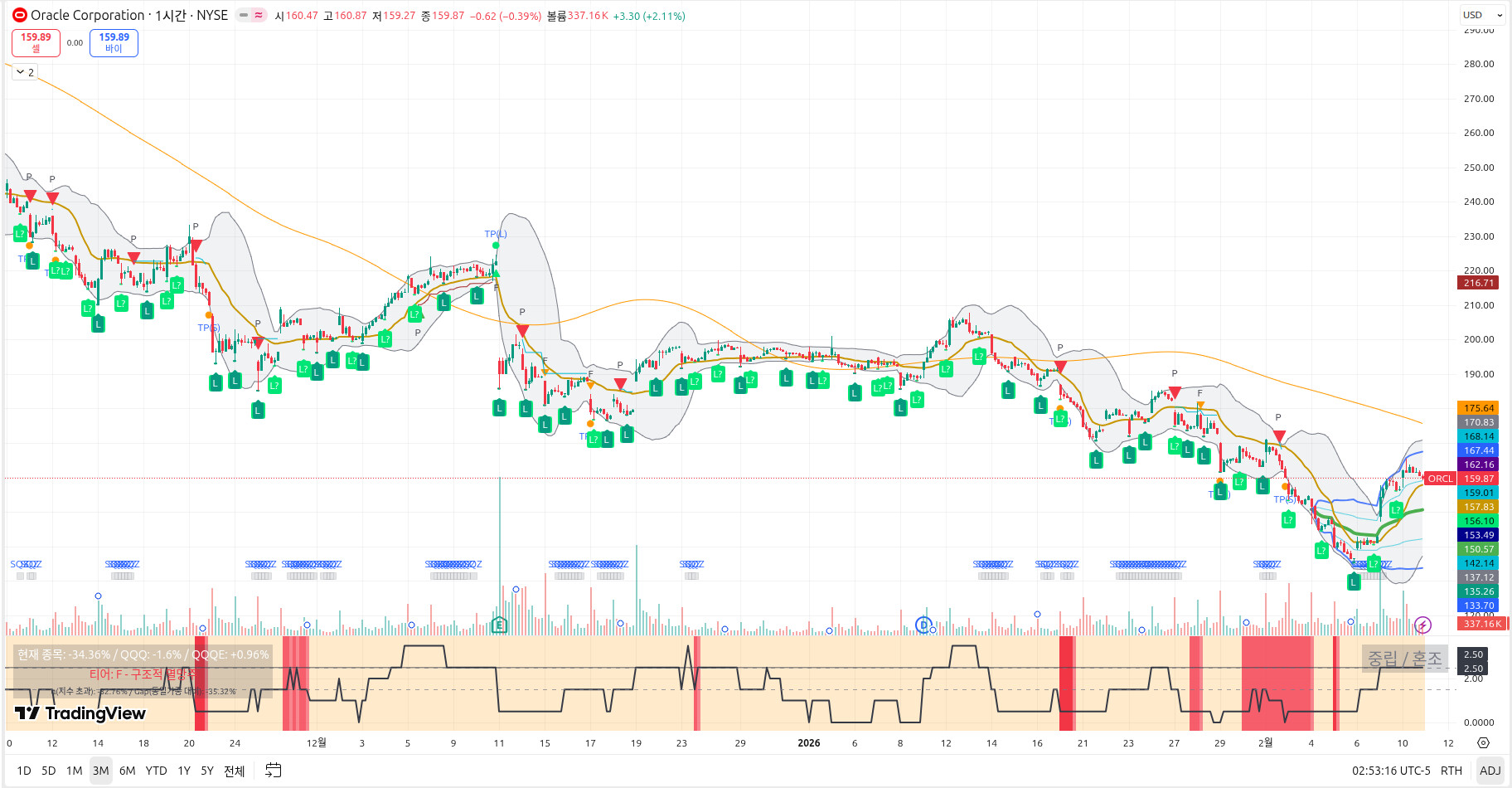Select the 1D time range

[x=24, y=771]
